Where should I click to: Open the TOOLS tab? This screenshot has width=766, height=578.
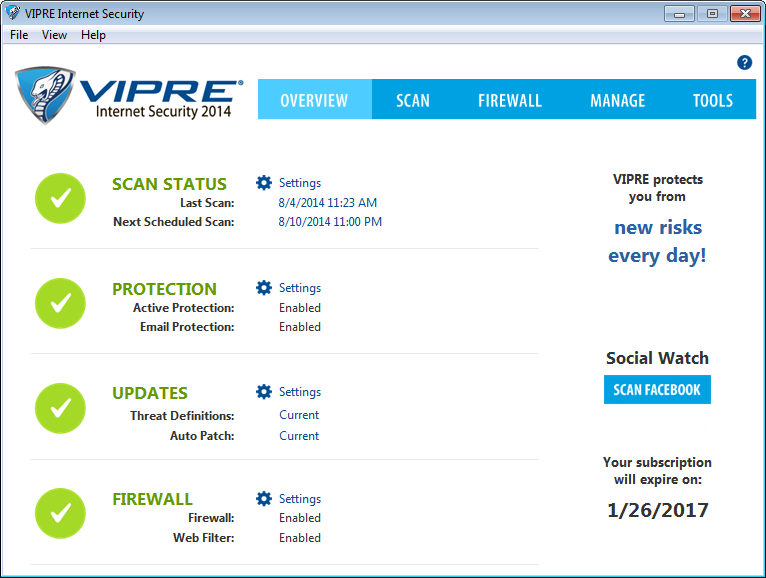pyautogui.click(x=712, y=100)
